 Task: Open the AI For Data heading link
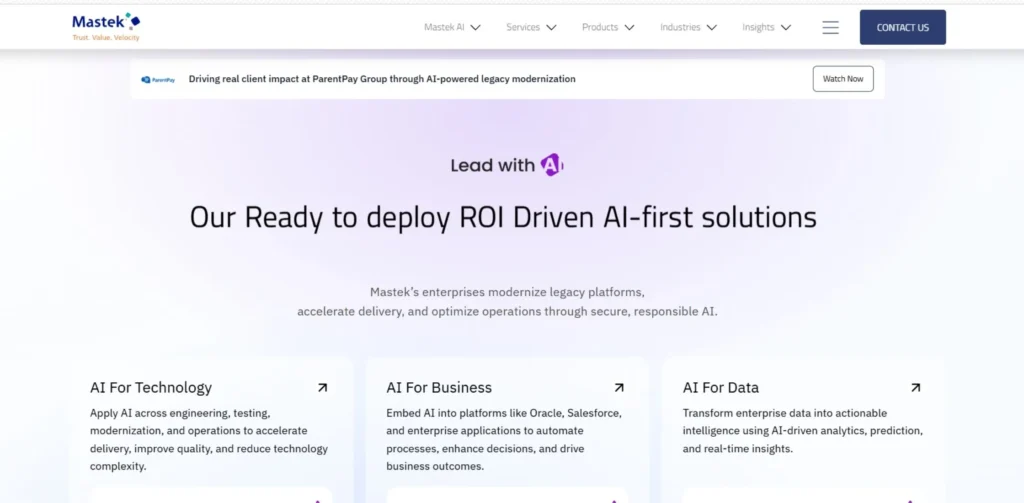click(720, 388)
